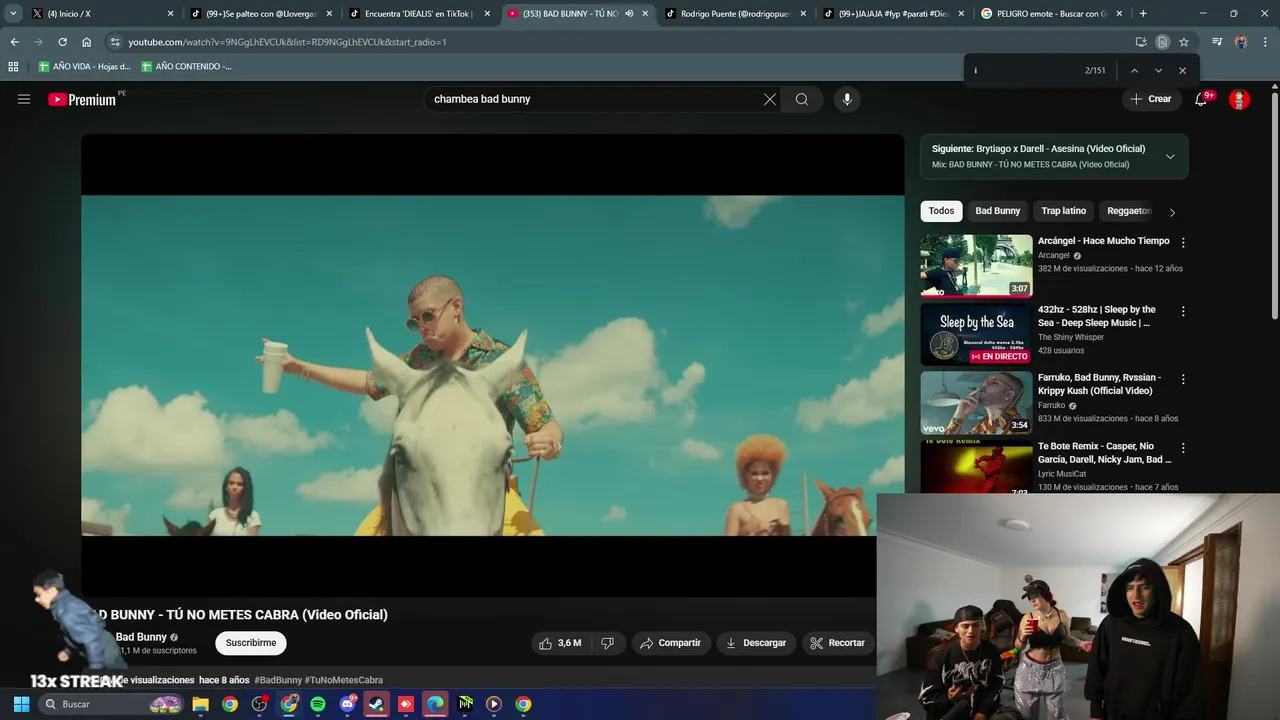The width and height of the screenshot is (1280, 720).
Task: Open Chrome media controls icon
Action: 1217,42
